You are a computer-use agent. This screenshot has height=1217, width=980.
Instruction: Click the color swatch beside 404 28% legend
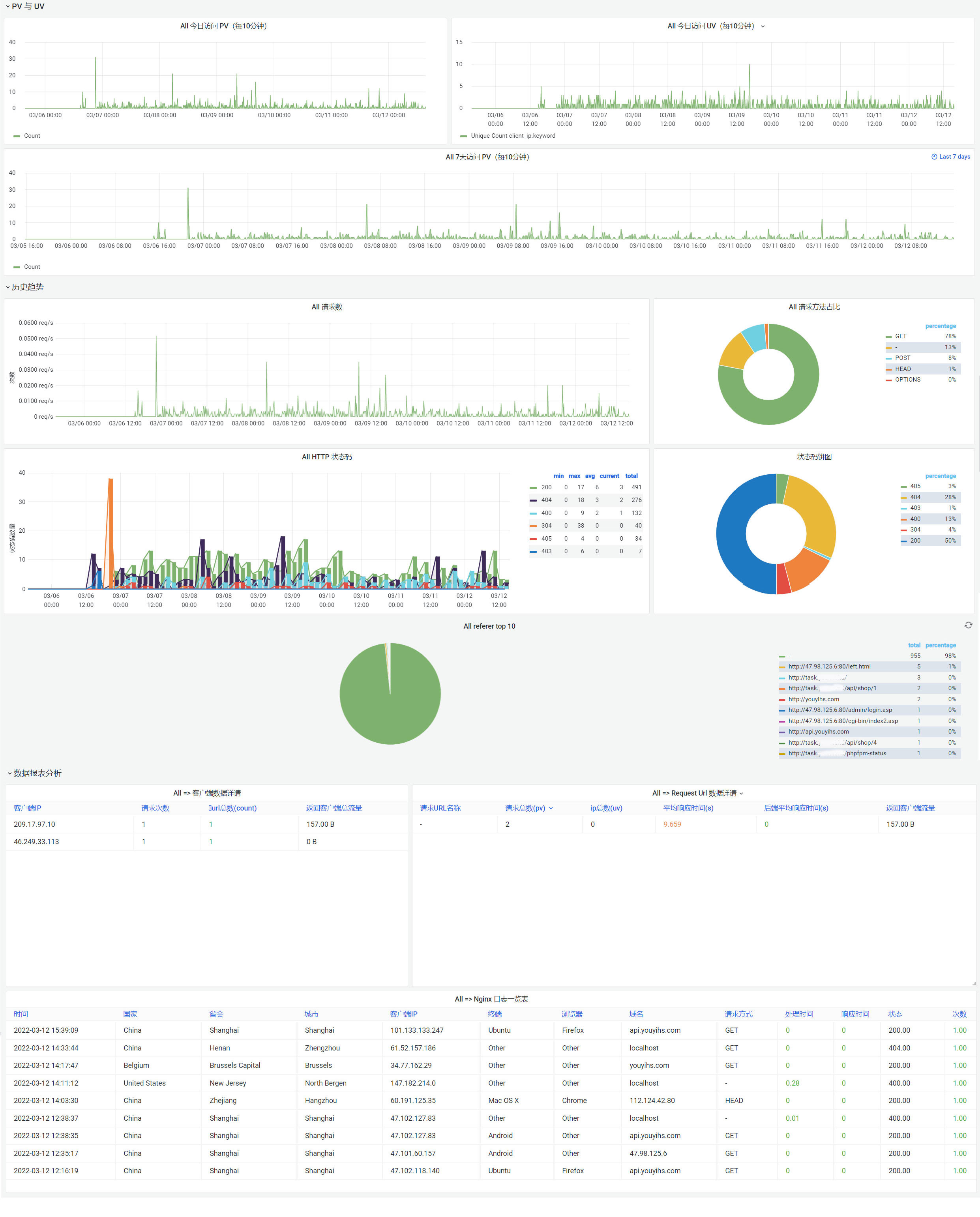pos(904,497)
